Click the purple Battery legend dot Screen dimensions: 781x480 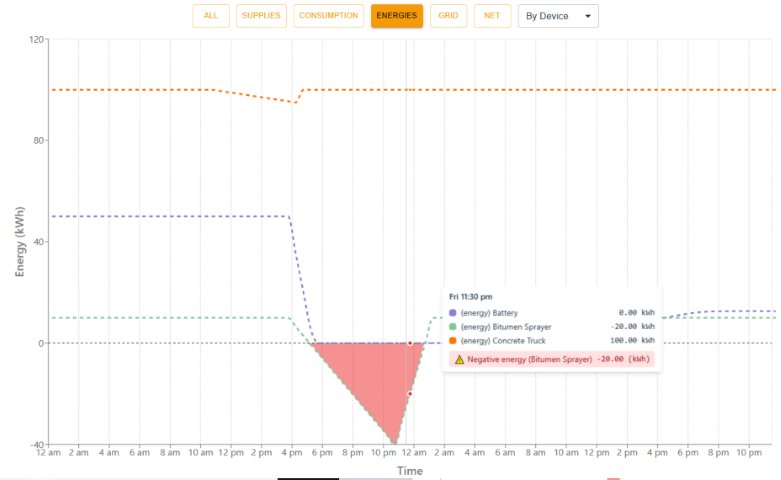pyautogui.click(x=453, y=313)
